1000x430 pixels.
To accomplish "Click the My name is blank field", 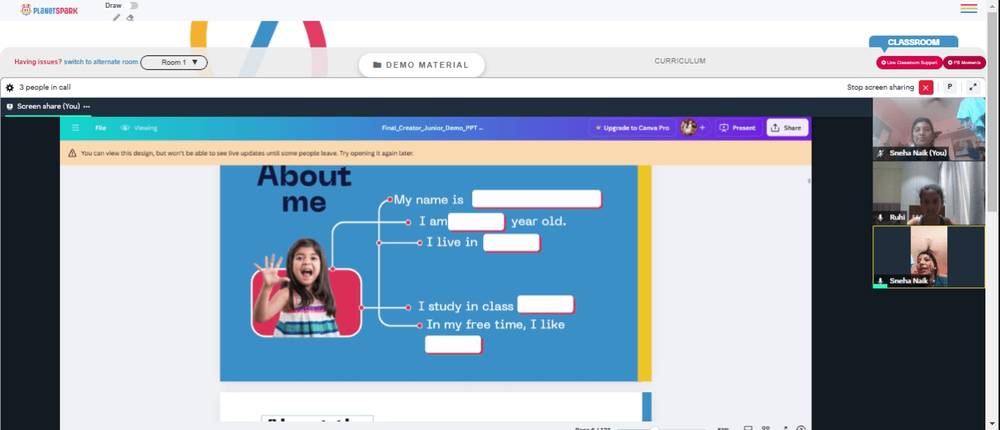I will point(536,199).
